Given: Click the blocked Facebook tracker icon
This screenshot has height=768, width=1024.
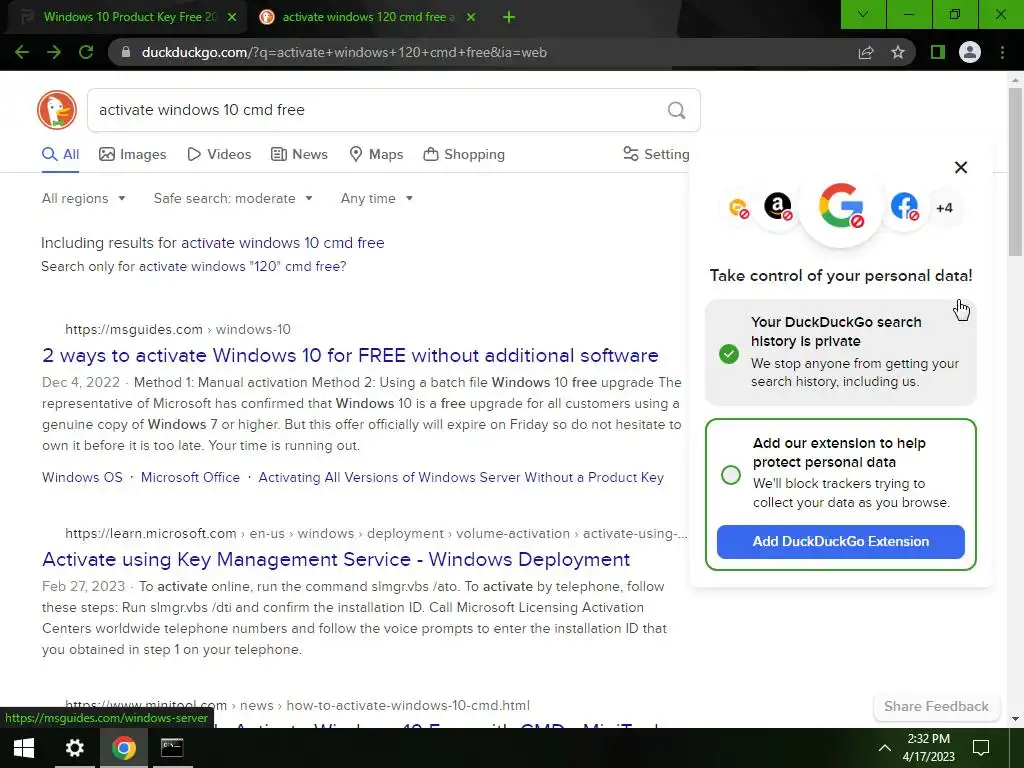Looking at the screenshot, I should [x=904, y=207].
